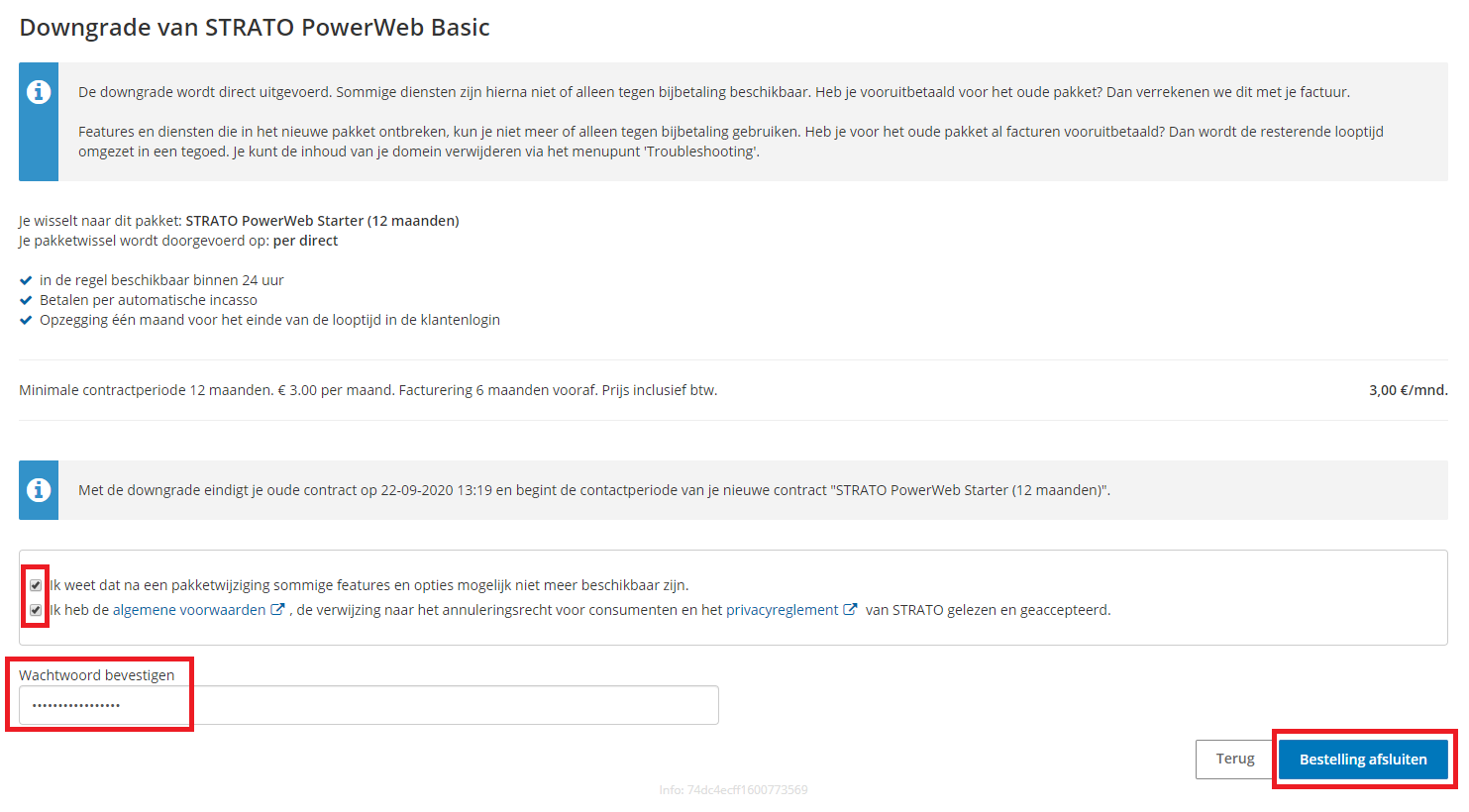Toggle the 'algemene voorwaarden' acceptance checkbox

coord(36,610)
